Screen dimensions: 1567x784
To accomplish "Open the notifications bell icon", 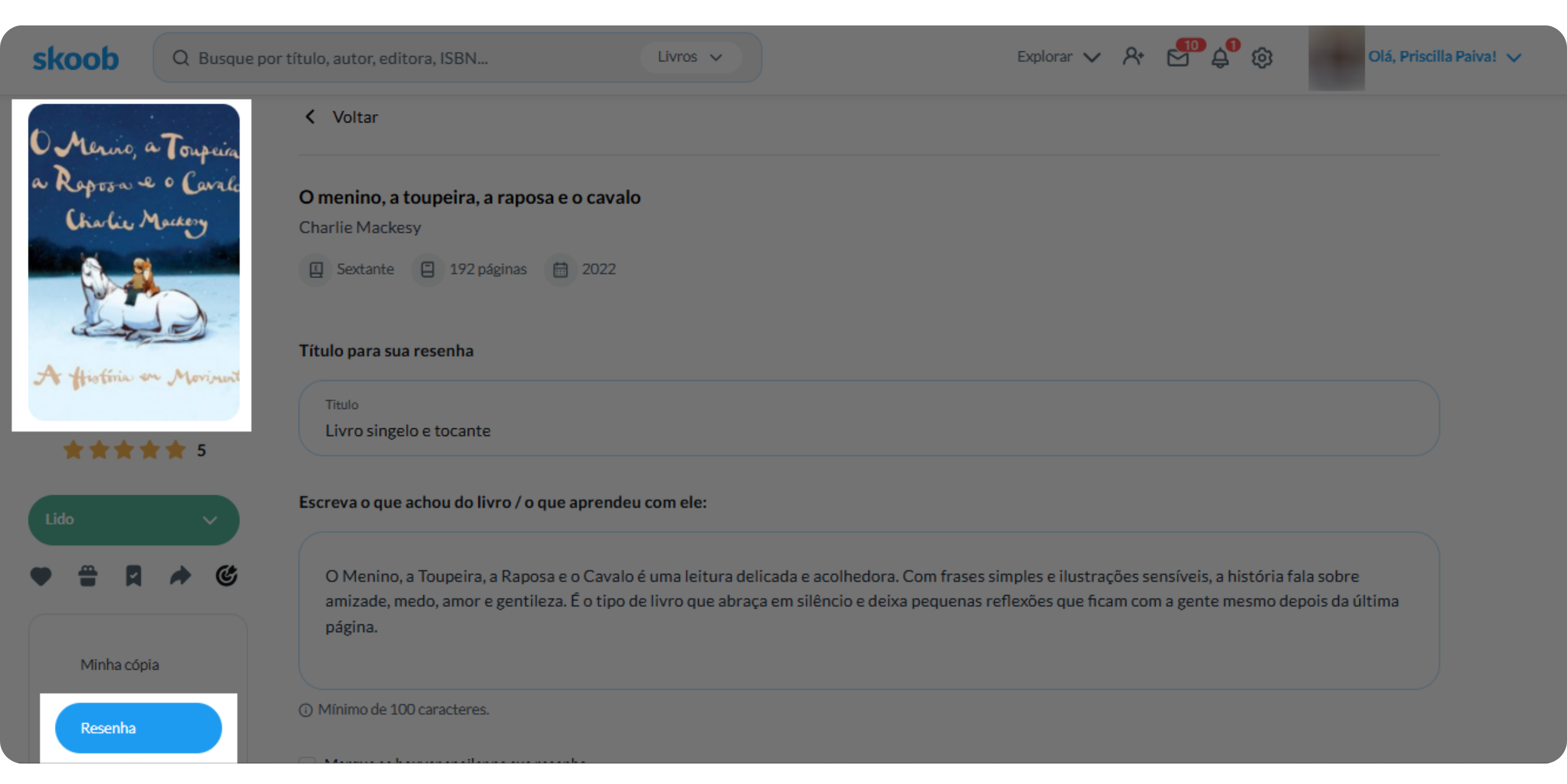I will (1220, 58).
